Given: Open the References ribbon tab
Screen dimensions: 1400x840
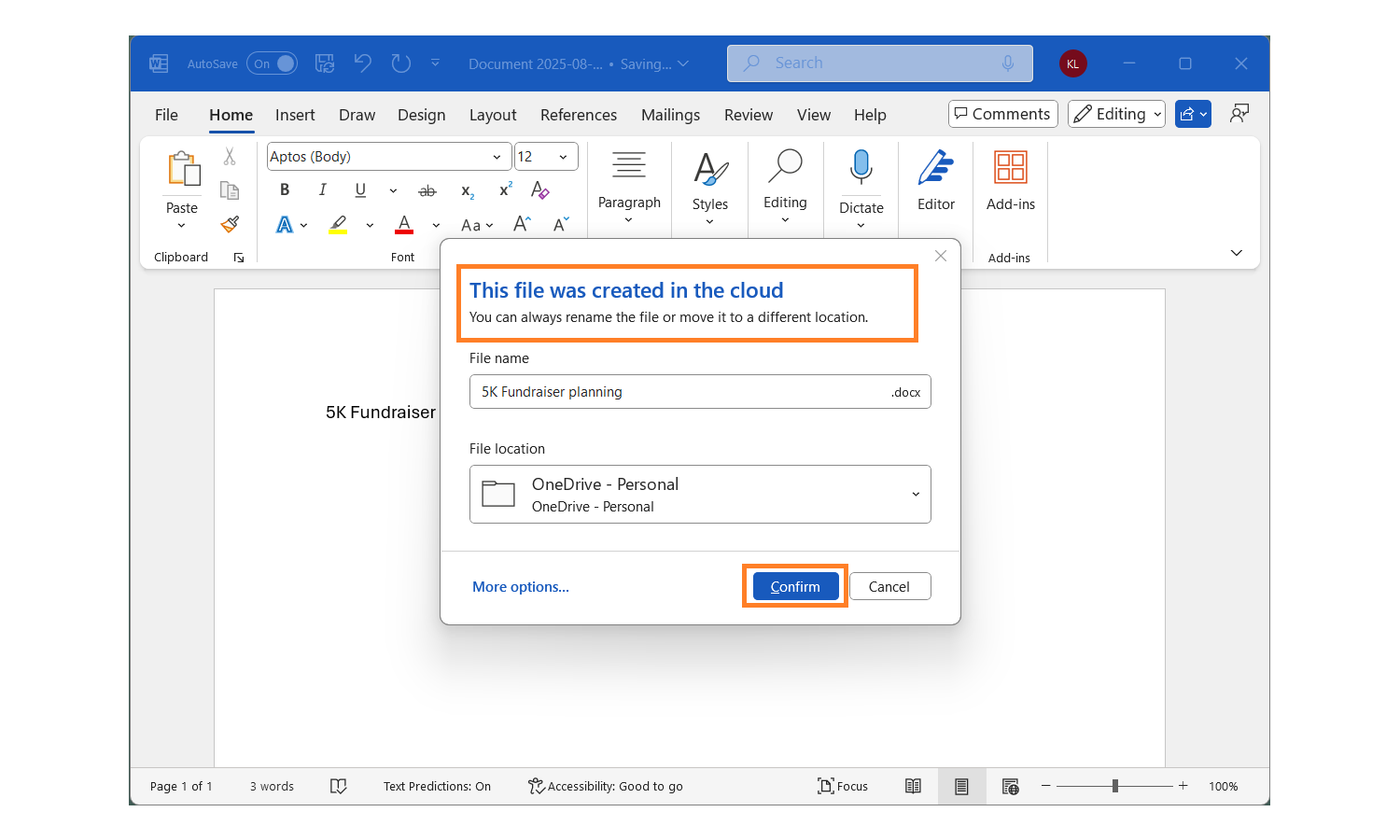Looking at the screenshot, I should (x=579, y=115).
